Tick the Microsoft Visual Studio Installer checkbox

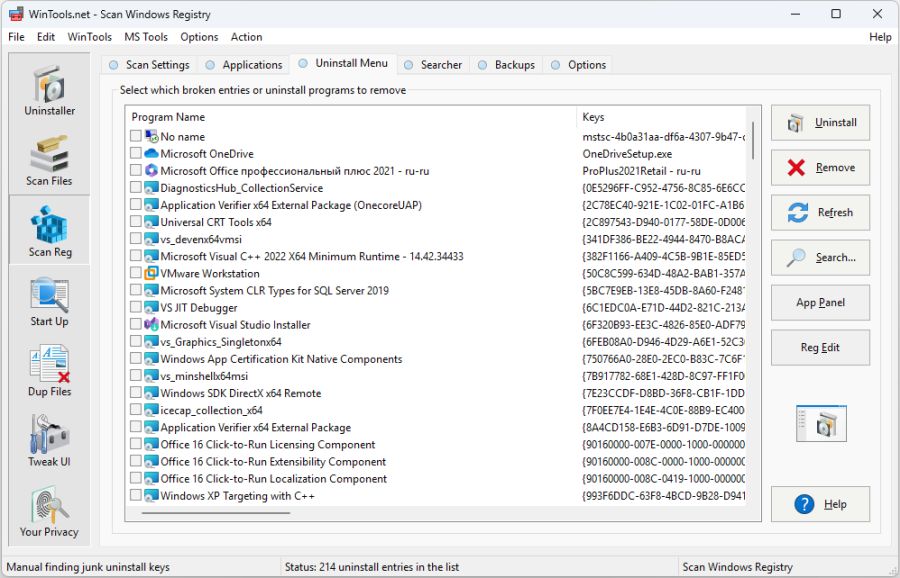(x=135, y=324)
